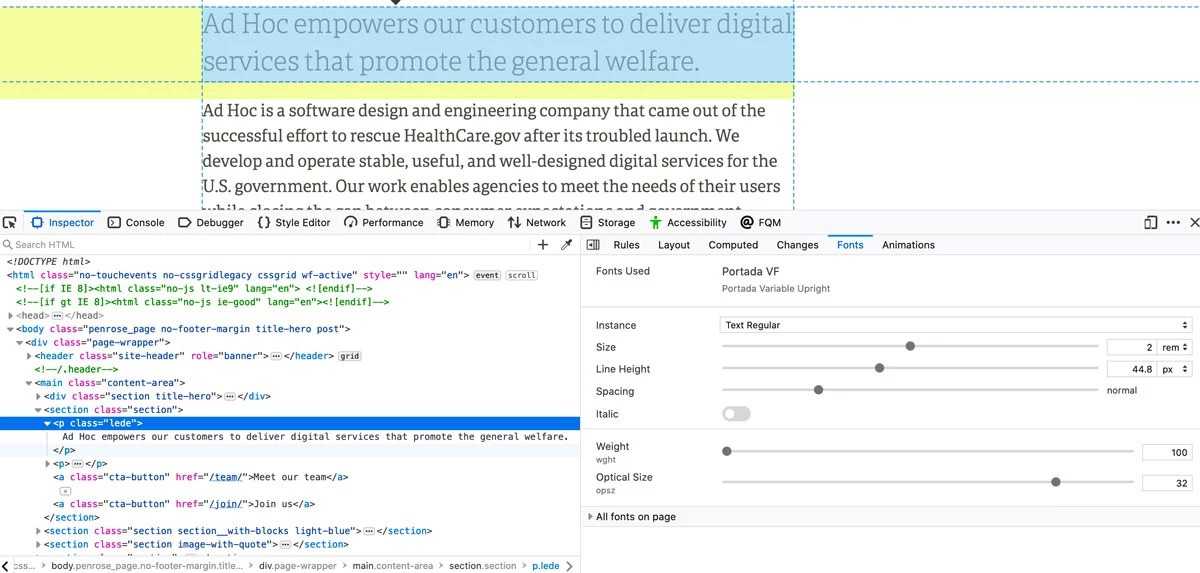Open the Size unit rem dropdown

click(x=1174, y=347)
